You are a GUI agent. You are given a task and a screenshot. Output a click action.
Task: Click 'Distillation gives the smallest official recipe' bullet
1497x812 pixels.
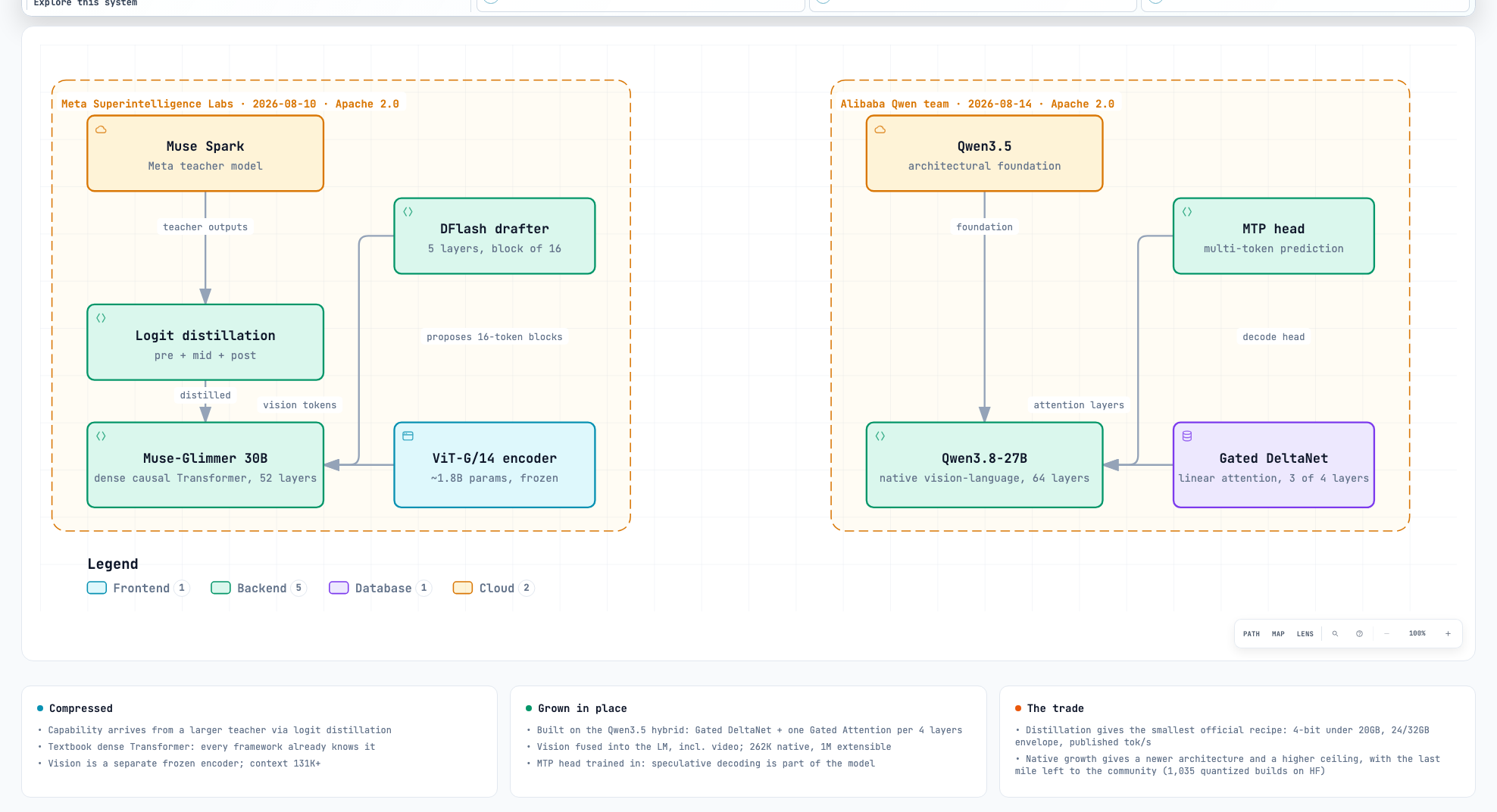1222,736
